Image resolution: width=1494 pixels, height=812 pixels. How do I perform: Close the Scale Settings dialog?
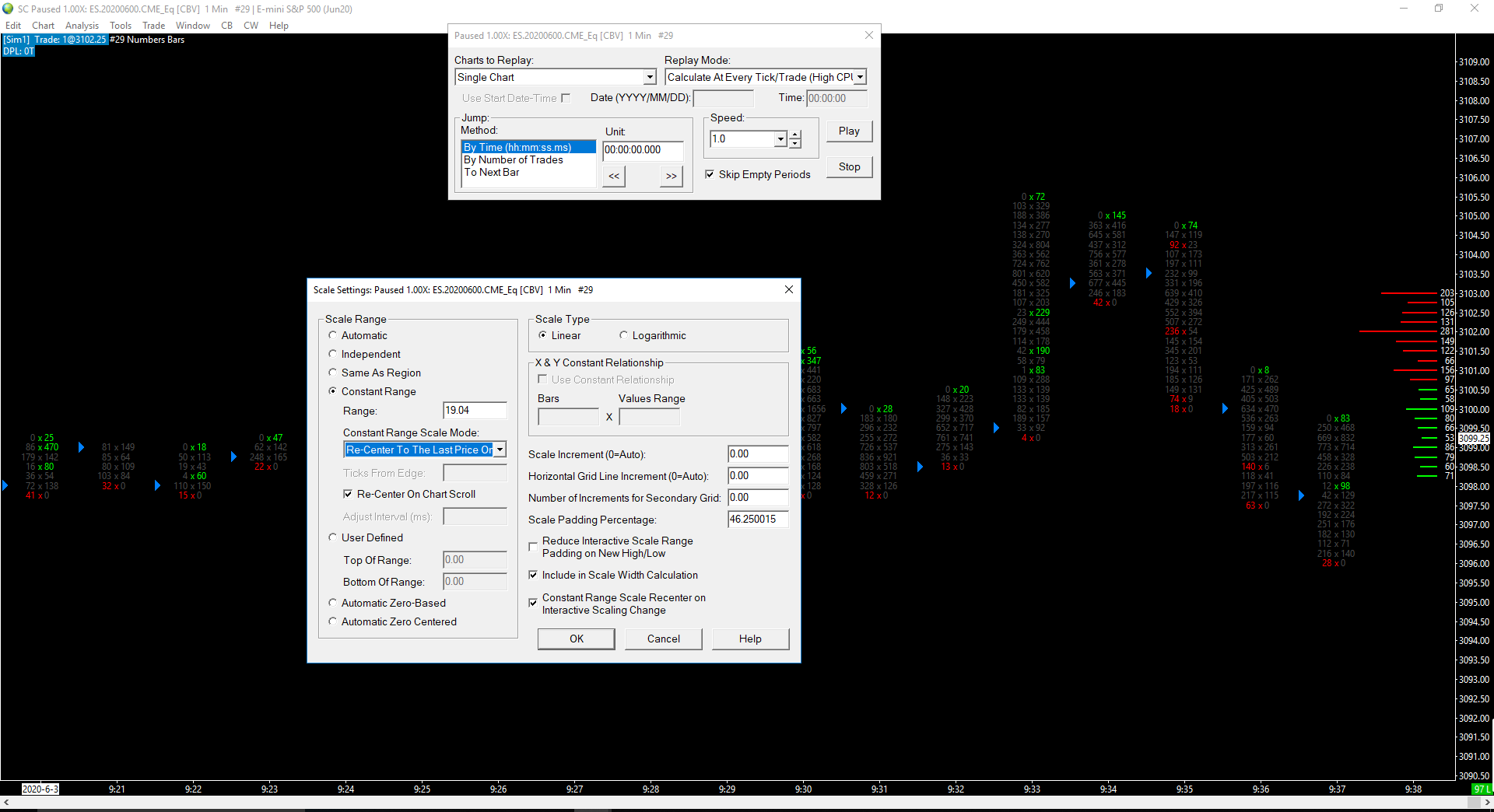click(x=789, y=289)
